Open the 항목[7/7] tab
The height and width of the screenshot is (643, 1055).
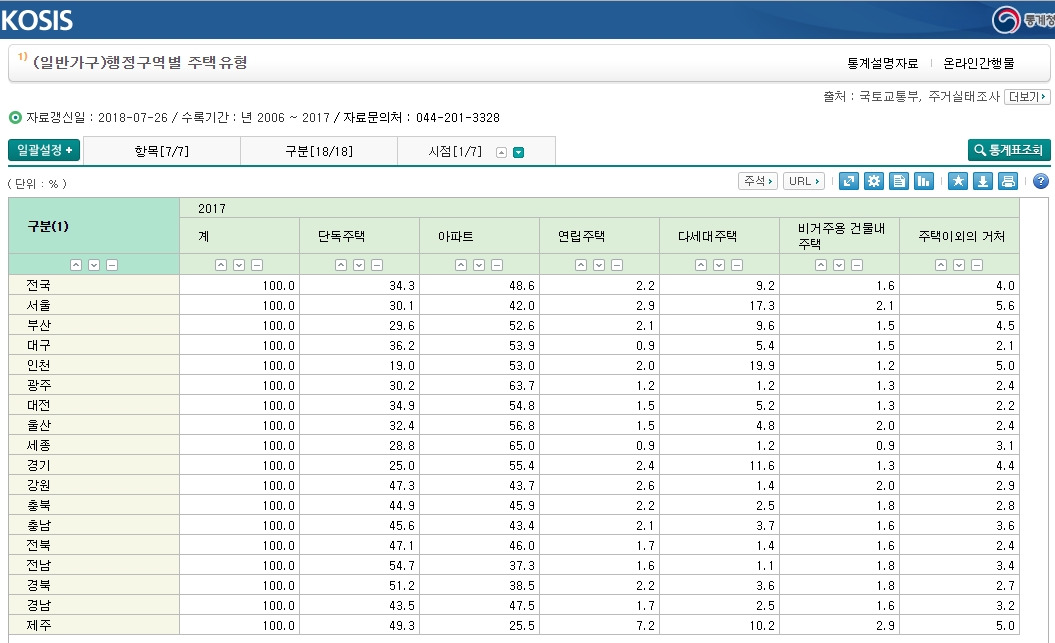161,151
